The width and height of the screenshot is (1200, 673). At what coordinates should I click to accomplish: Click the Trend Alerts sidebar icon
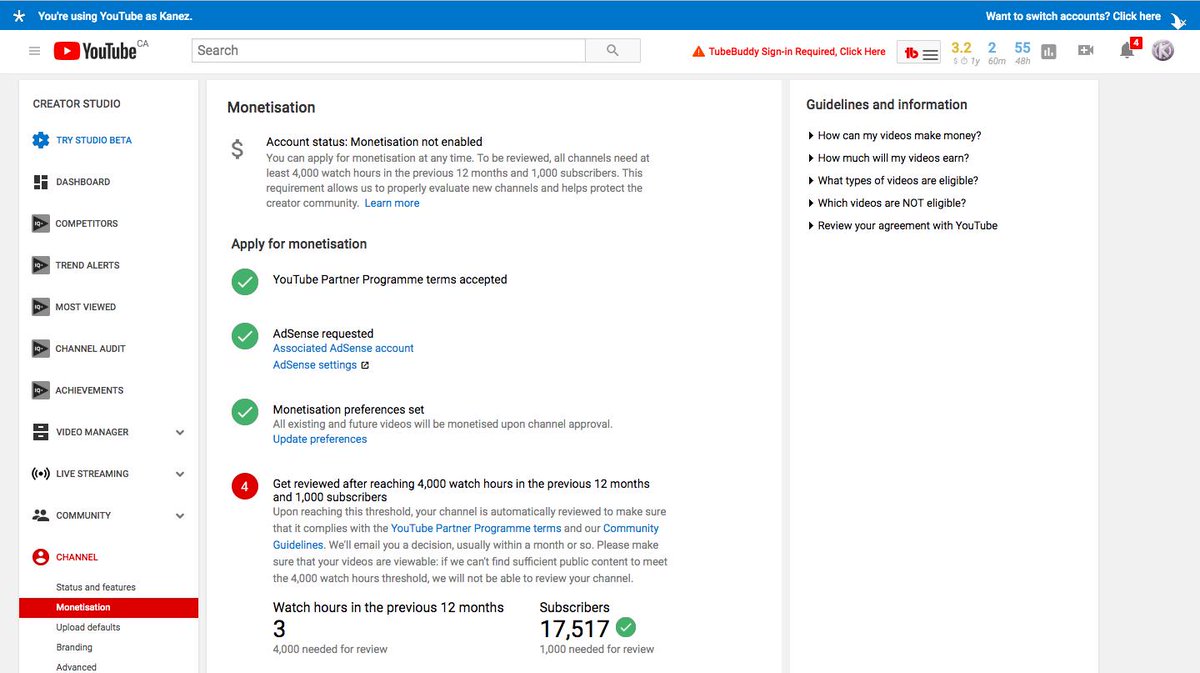pos(41,265)
